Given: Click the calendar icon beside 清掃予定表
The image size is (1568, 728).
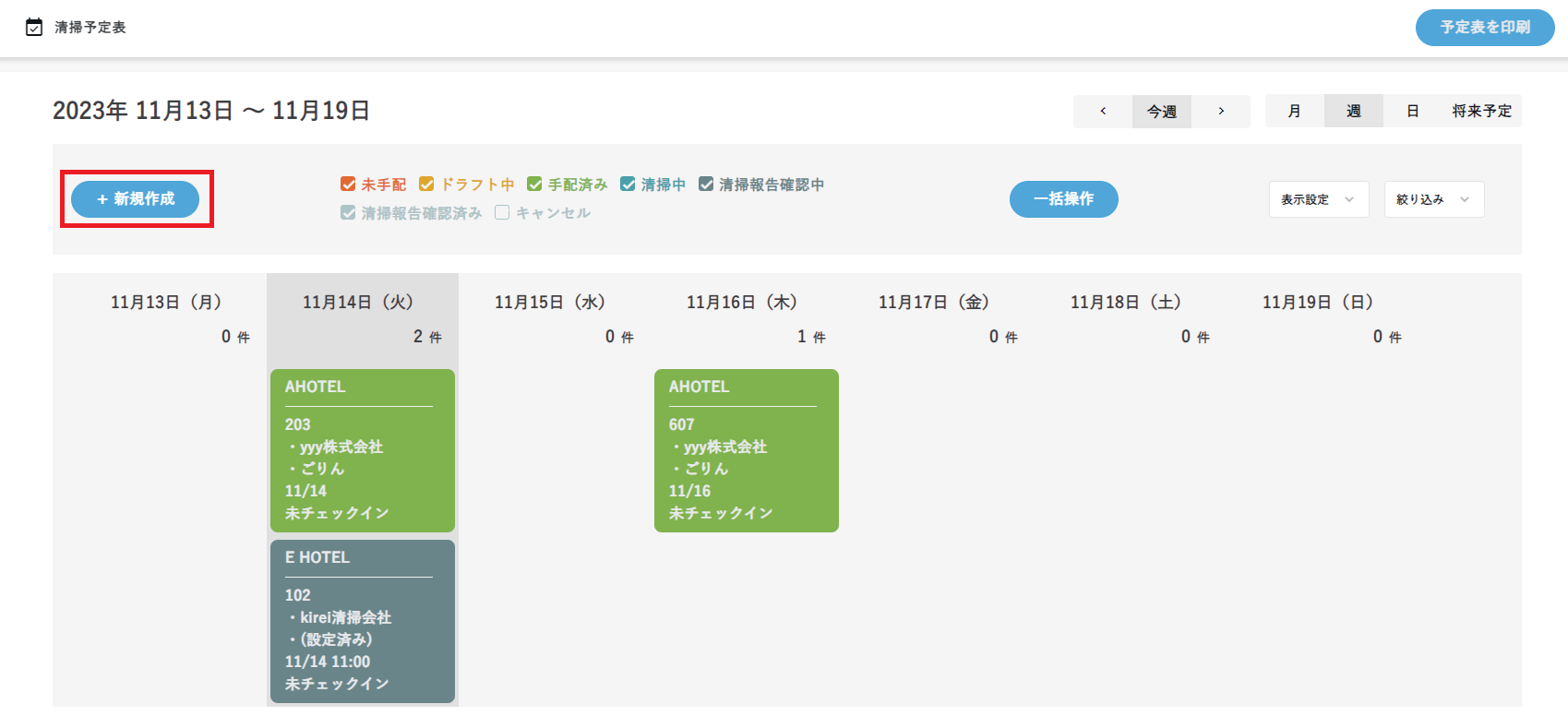Looking at the screenshot, I should pyautogui.click(x=34, y=28).
